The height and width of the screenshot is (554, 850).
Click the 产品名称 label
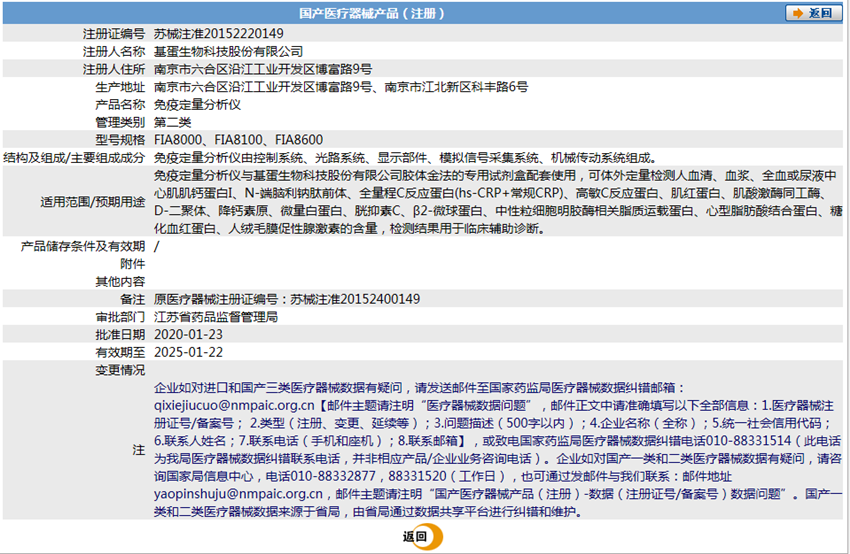(120, 105)
